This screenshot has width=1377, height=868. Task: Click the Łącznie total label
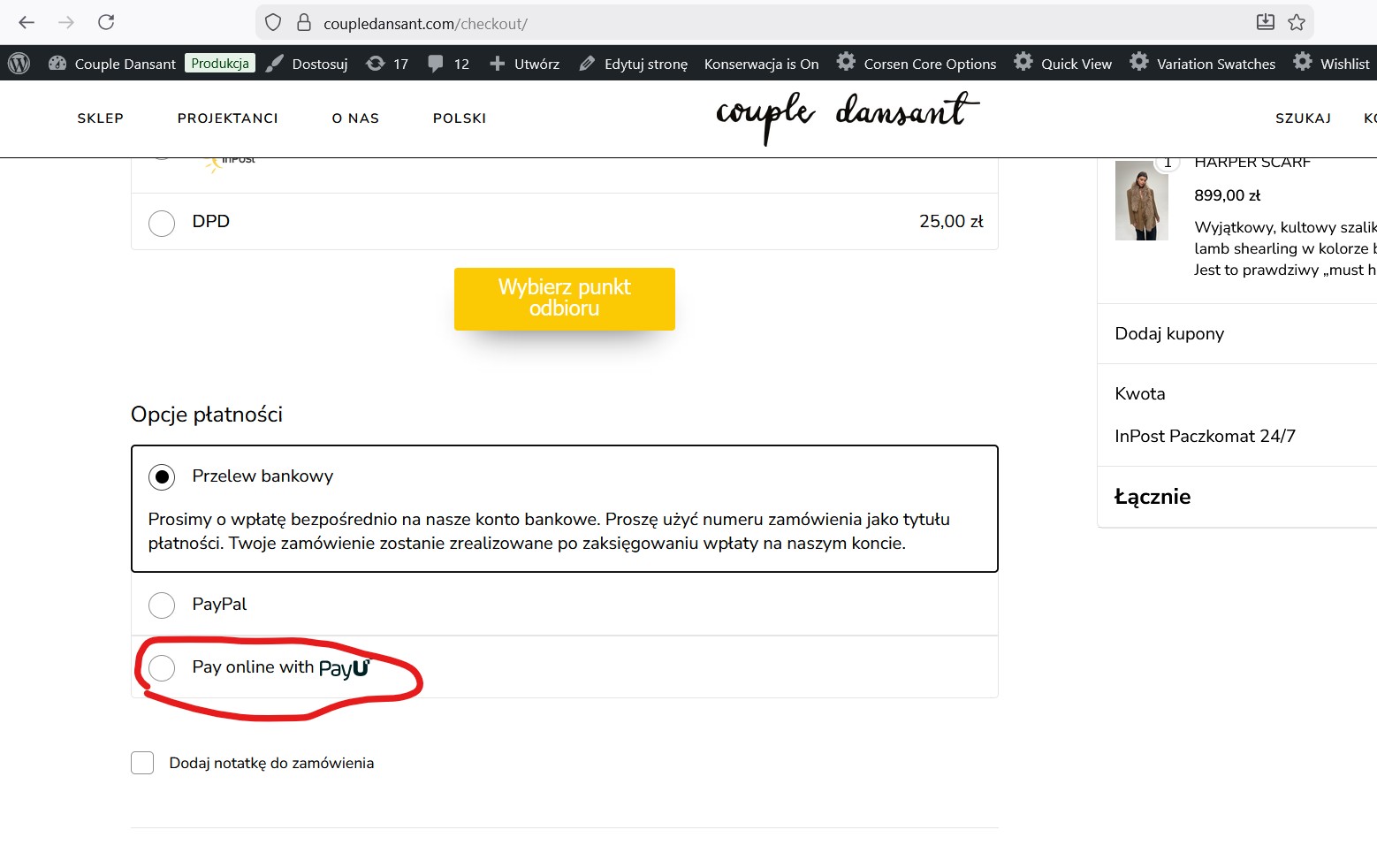click(1153, 497)
